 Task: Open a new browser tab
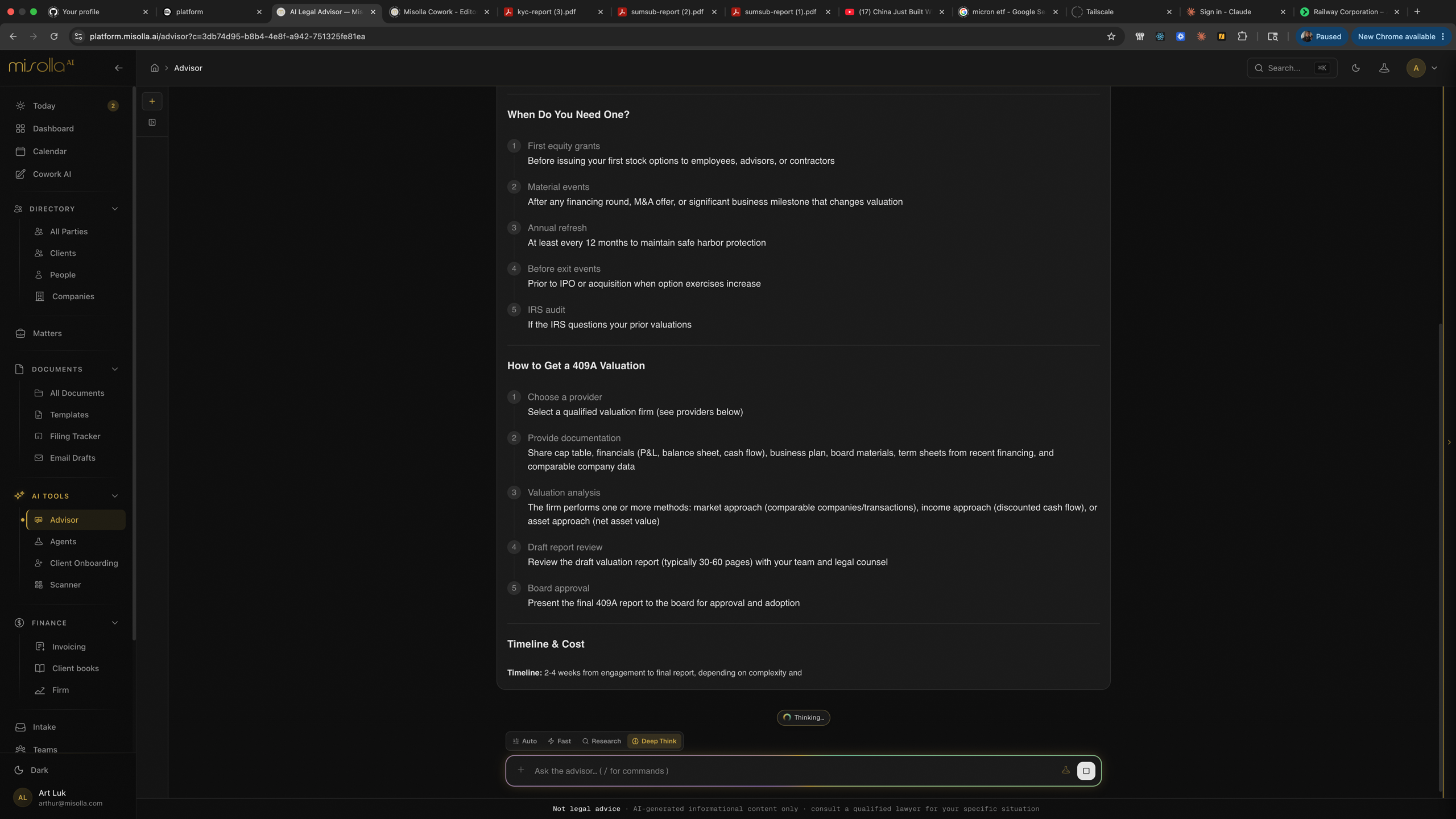[x=1417, y=11]
